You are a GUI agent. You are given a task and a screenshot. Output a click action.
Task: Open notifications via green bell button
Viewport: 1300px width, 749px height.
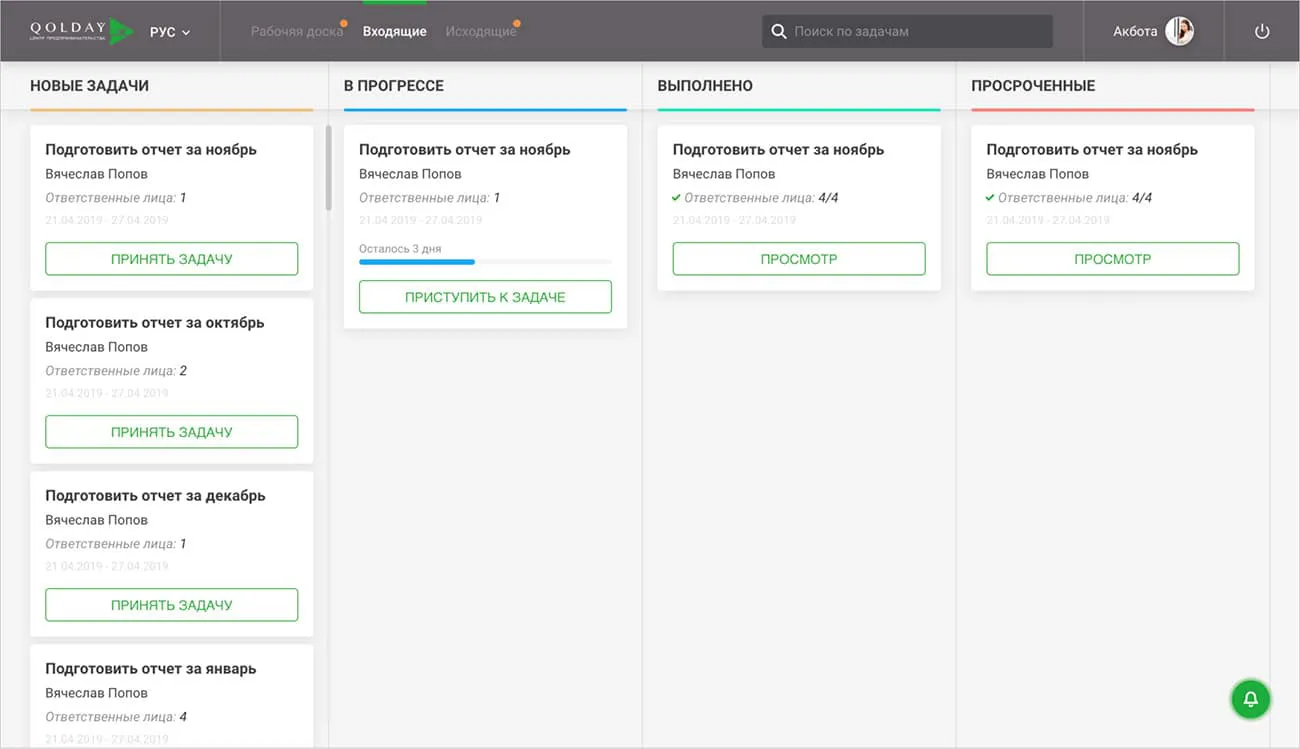1250,699
